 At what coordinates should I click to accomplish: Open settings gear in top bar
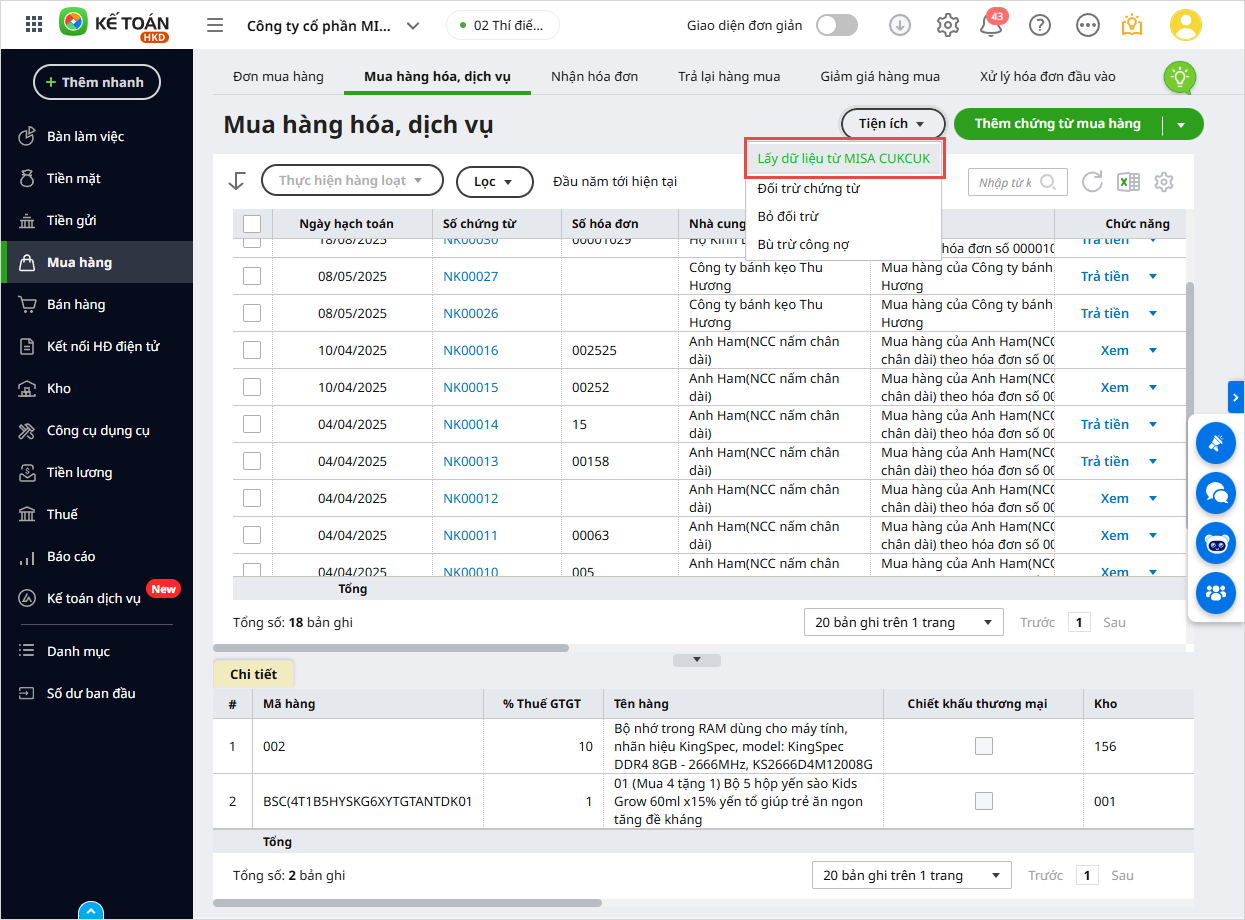947,25
